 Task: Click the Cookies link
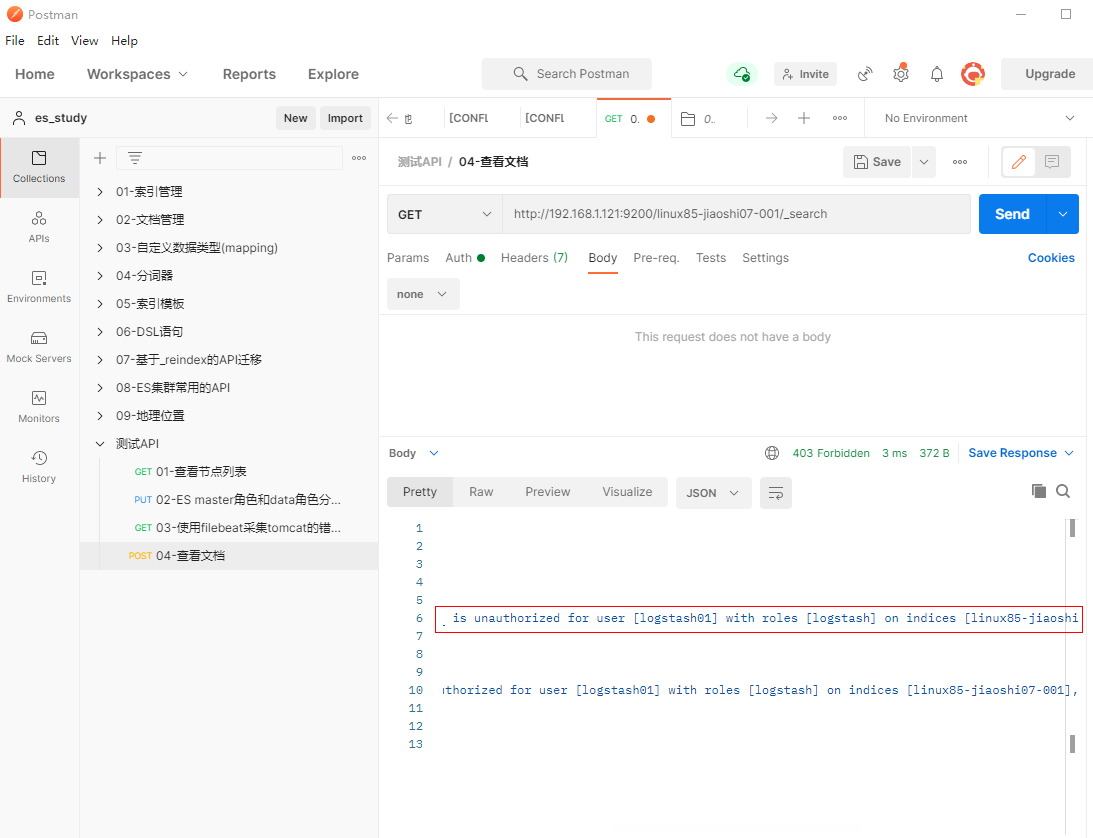click(x=1051, y=258)
